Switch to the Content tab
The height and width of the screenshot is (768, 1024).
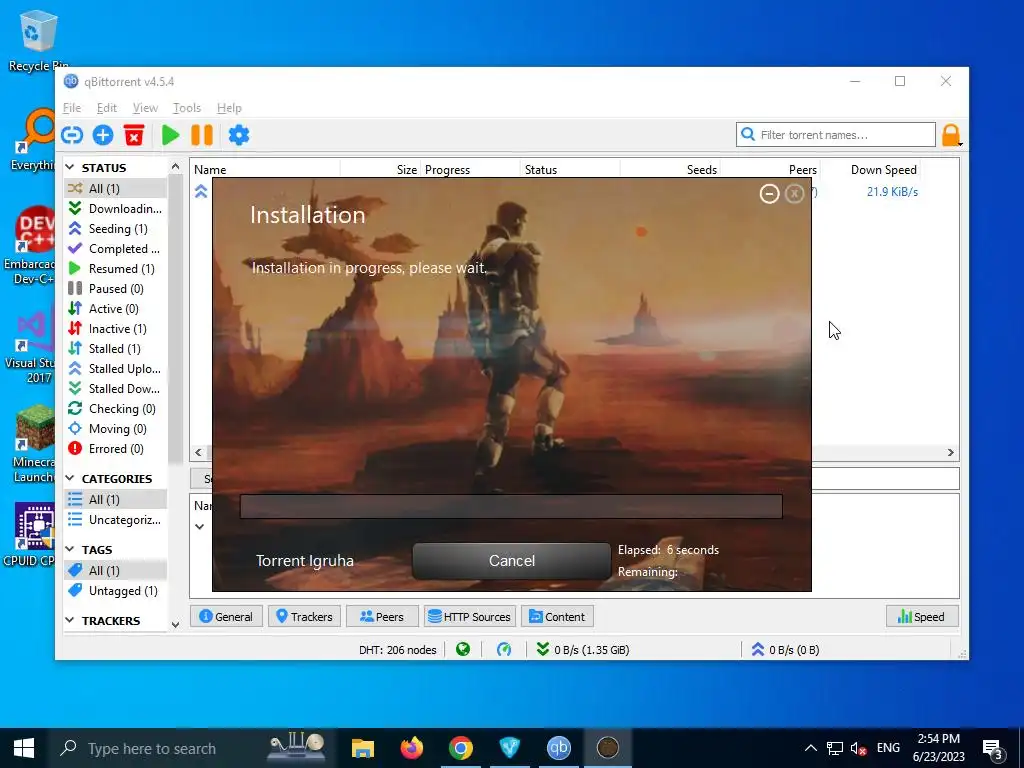(557, 616)
